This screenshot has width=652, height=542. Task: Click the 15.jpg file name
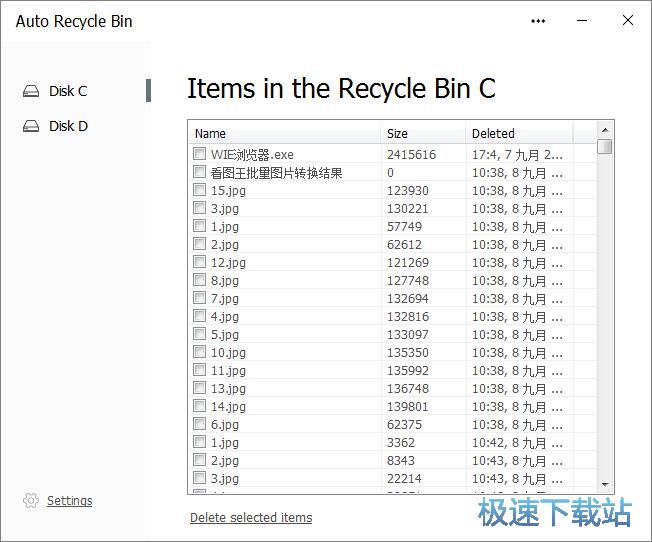[228, 191]
